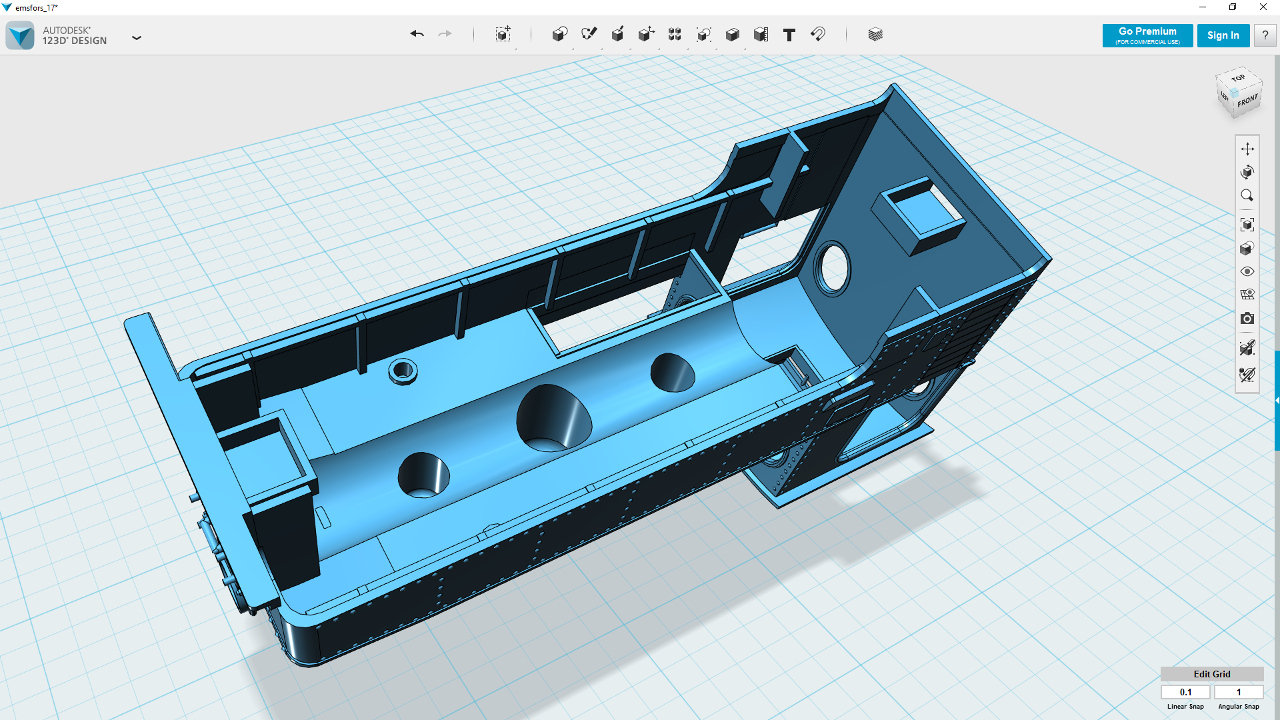Image resolution: width=1280 pixels, height=720 pixels.
Task: Click the Linear Snap value field
Action: (1185, 692)
